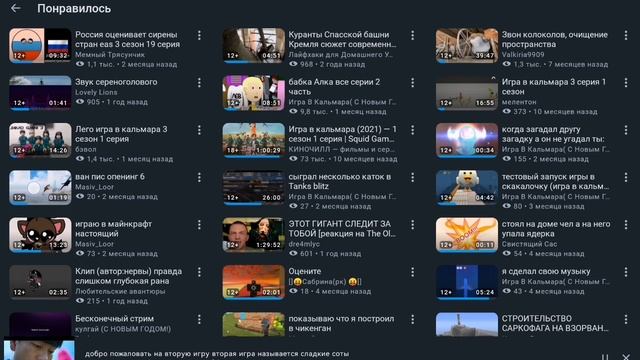Viewport: 640px width, 360px height.
Task: Open mini player caption 'добро пожаловать на вторую игру'
Action: 217,353
